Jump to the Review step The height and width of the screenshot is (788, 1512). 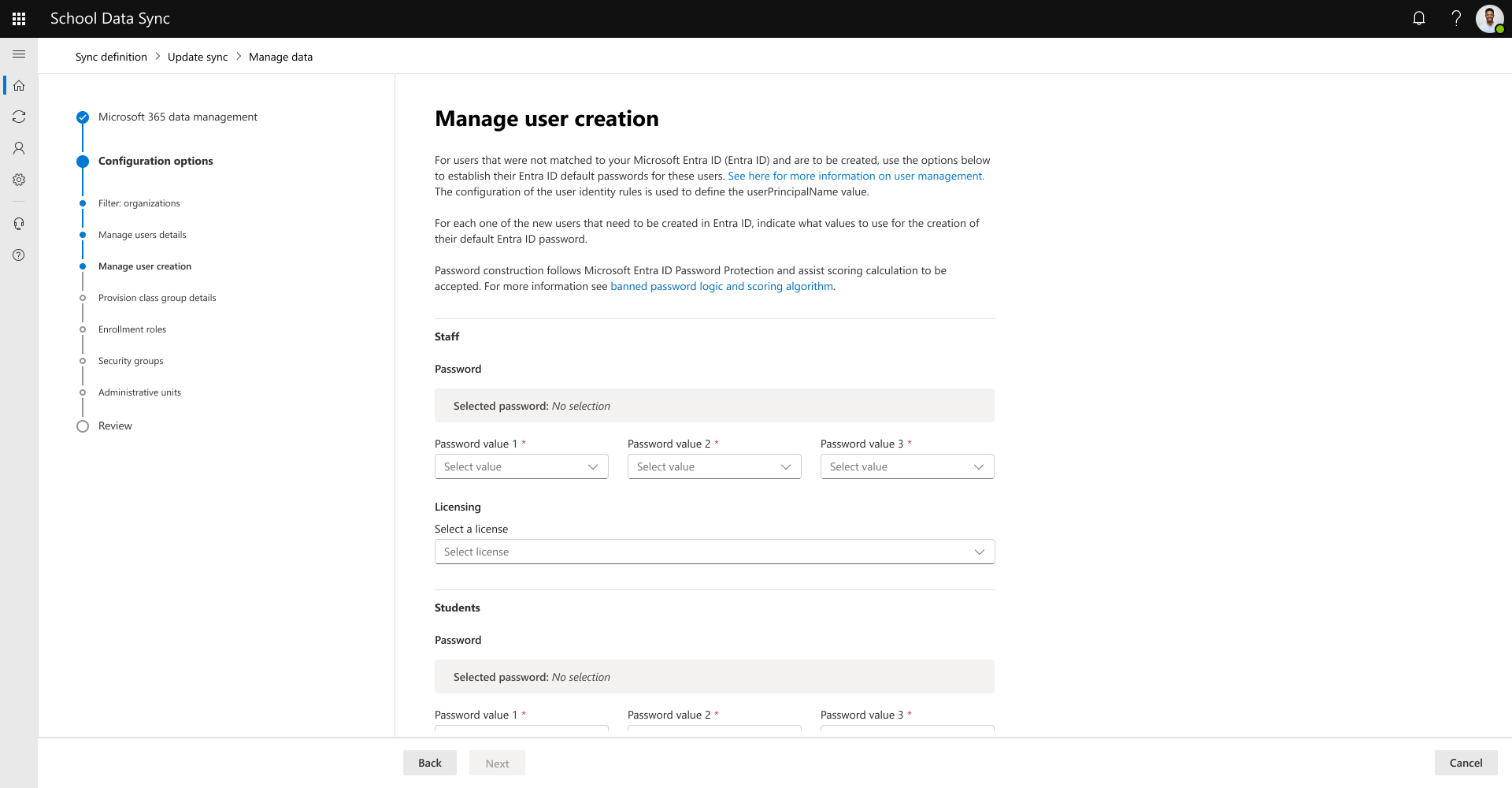(115, 426)
